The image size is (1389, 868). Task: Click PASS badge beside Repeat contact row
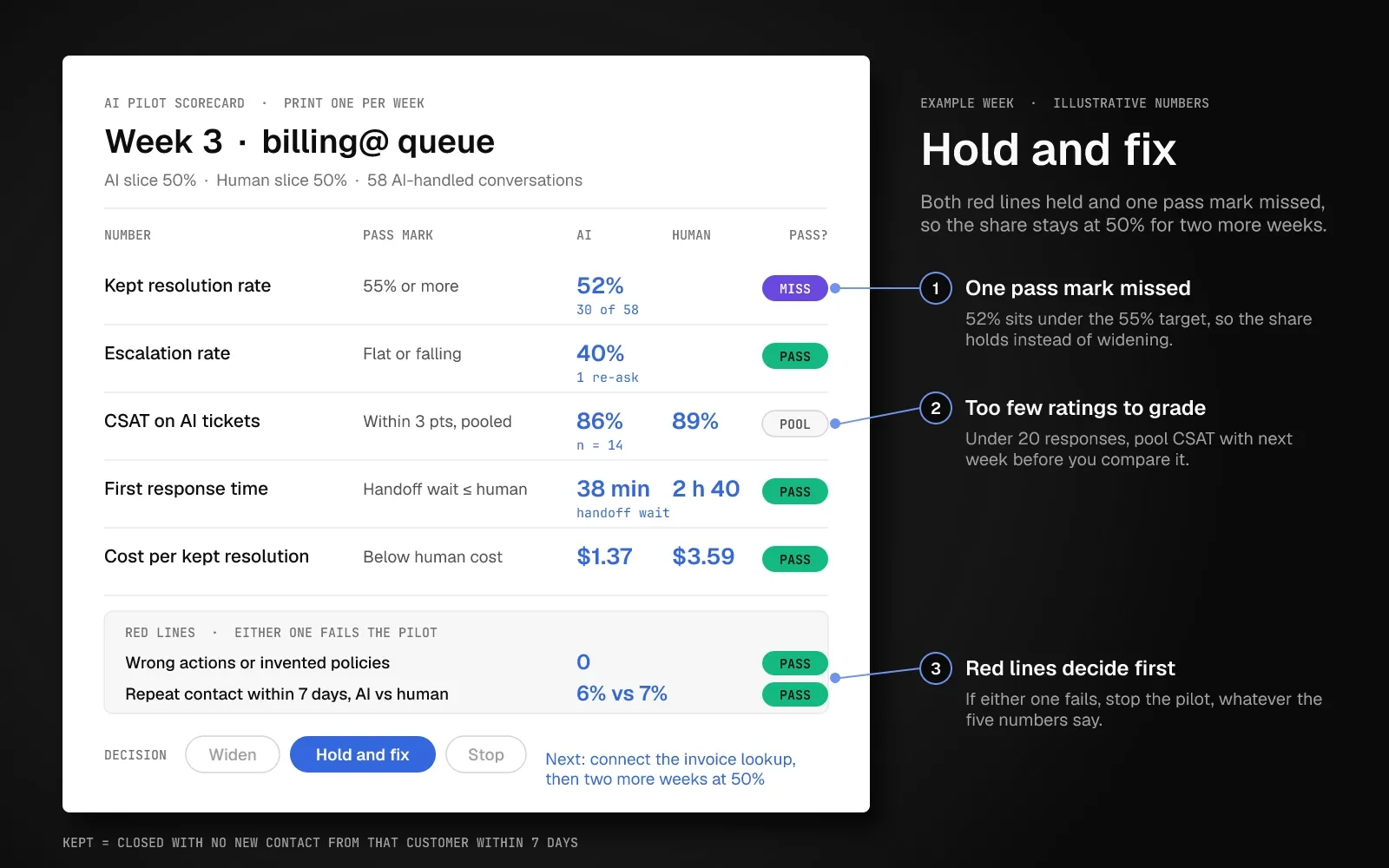pos(794,694)
